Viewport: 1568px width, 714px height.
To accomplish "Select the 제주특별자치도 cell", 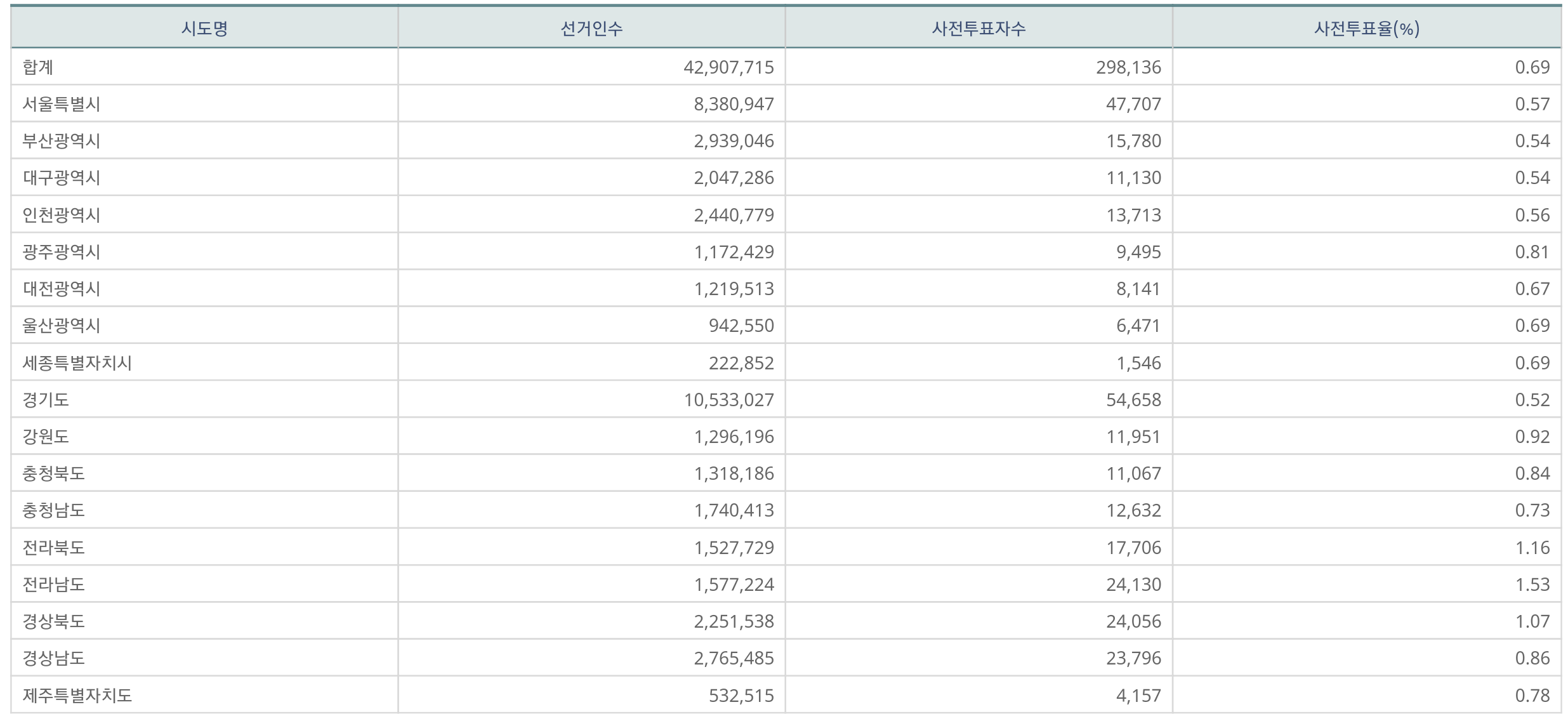I will (x=77, y=696).
